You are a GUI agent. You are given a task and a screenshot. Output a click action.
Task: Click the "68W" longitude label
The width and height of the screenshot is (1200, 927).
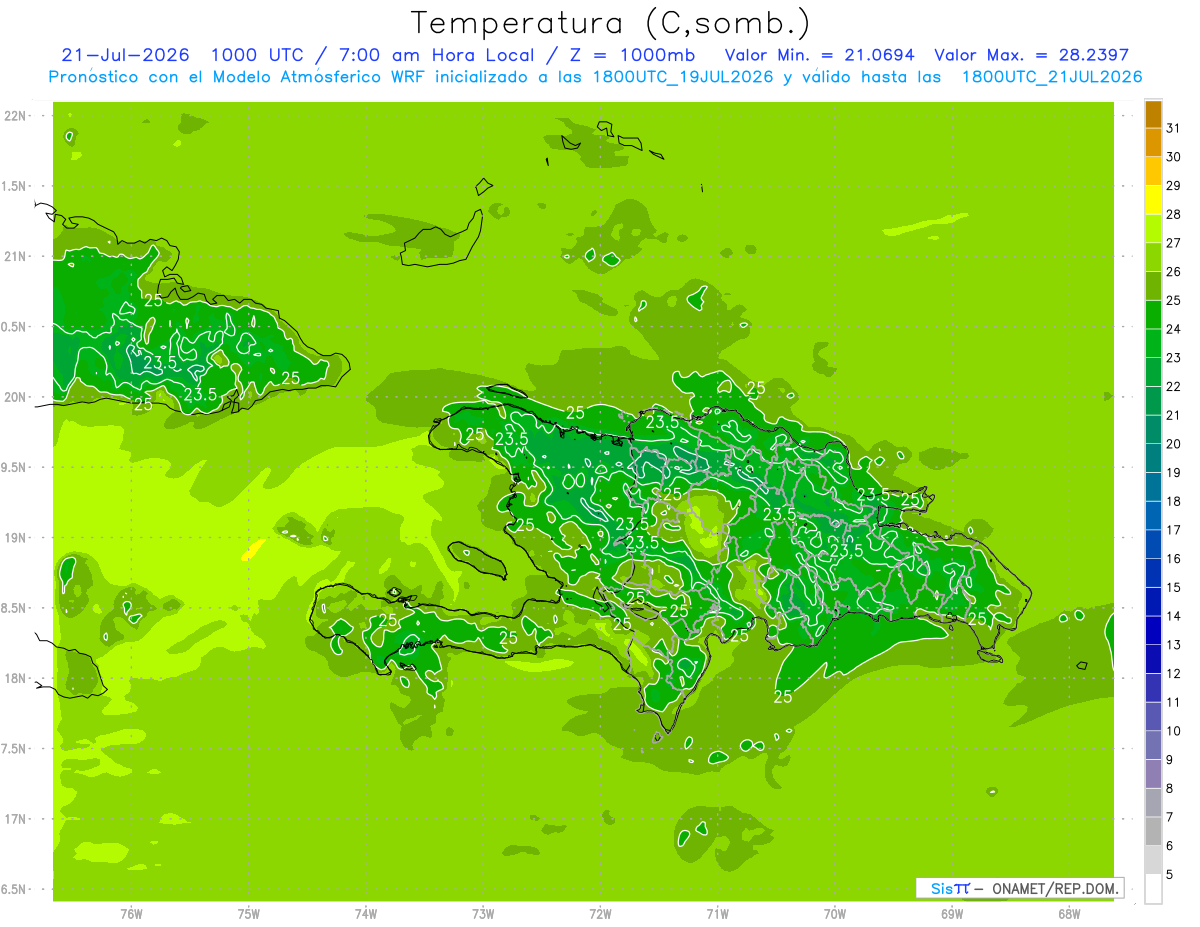(x=1068, y=914)
